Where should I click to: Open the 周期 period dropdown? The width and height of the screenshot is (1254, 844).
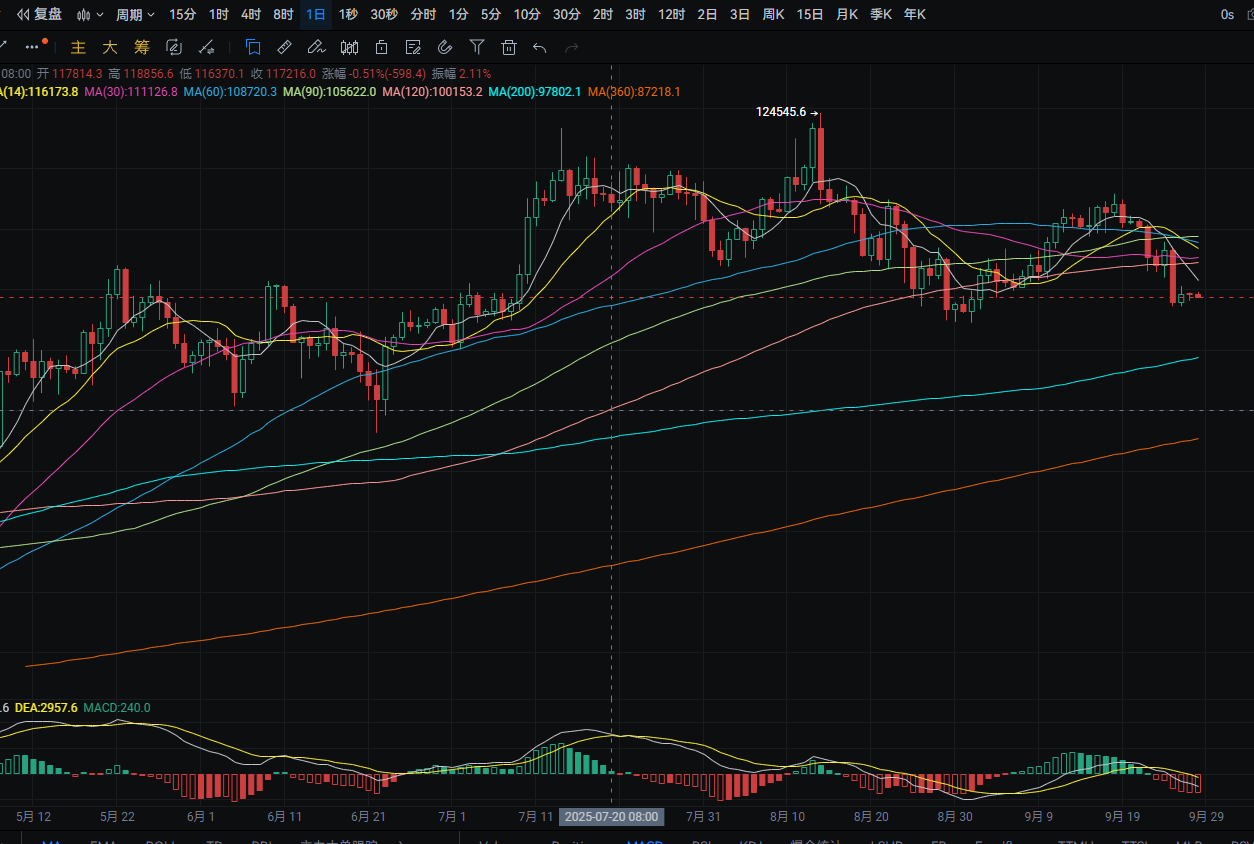[x=135, y=14]
